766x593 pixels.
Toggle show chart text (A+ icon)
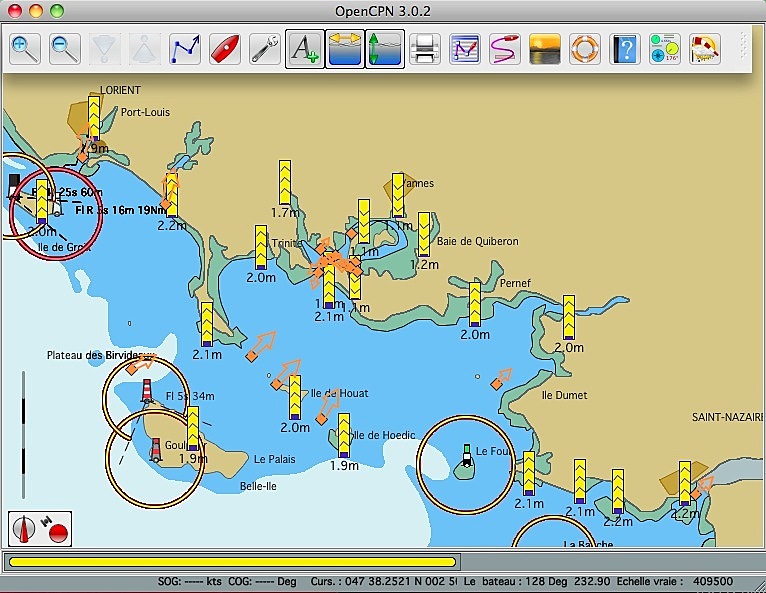click(x=305, y=49)
